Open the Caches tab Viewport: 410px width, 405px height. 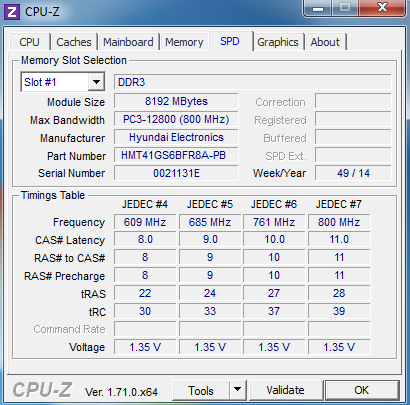coord(74,42)
